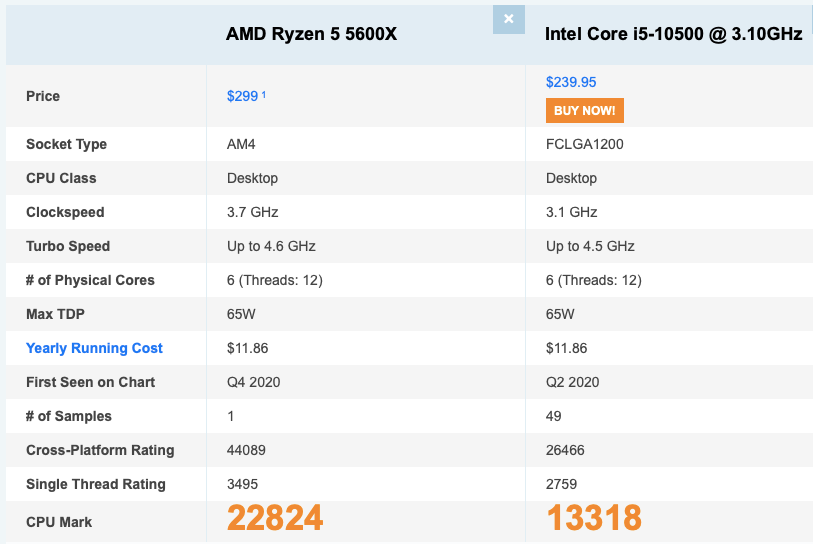This screenshot has height=544, width=813.
Task: Click the Intel sample count of 49
Action: point(554,416)
